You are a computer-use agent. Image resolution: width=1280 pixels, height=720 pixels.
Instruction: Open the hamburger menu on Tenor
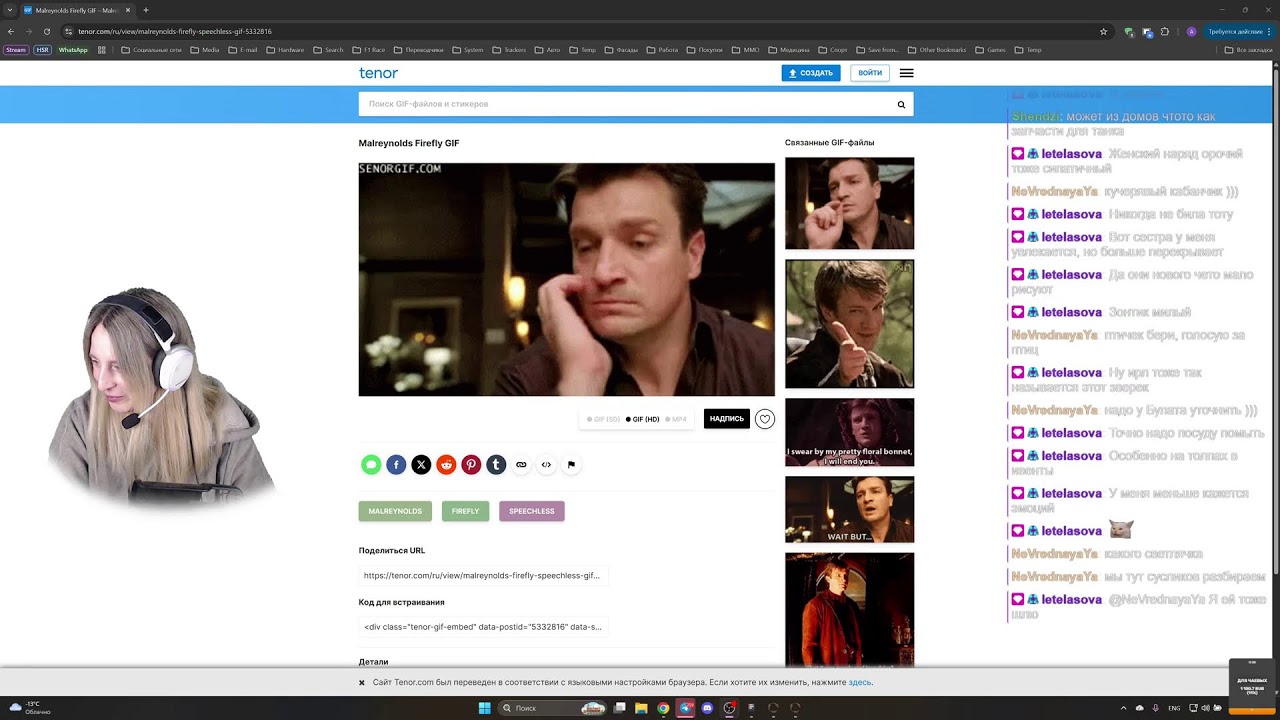pyautogui.click(x=906, y=73)
